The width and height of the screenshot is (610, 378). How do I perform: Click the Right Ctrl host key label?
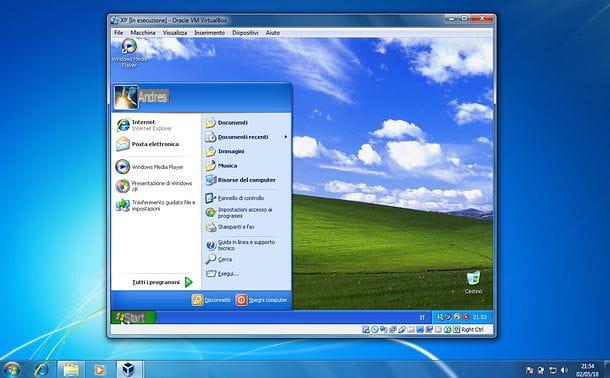[x=472, y=329]
